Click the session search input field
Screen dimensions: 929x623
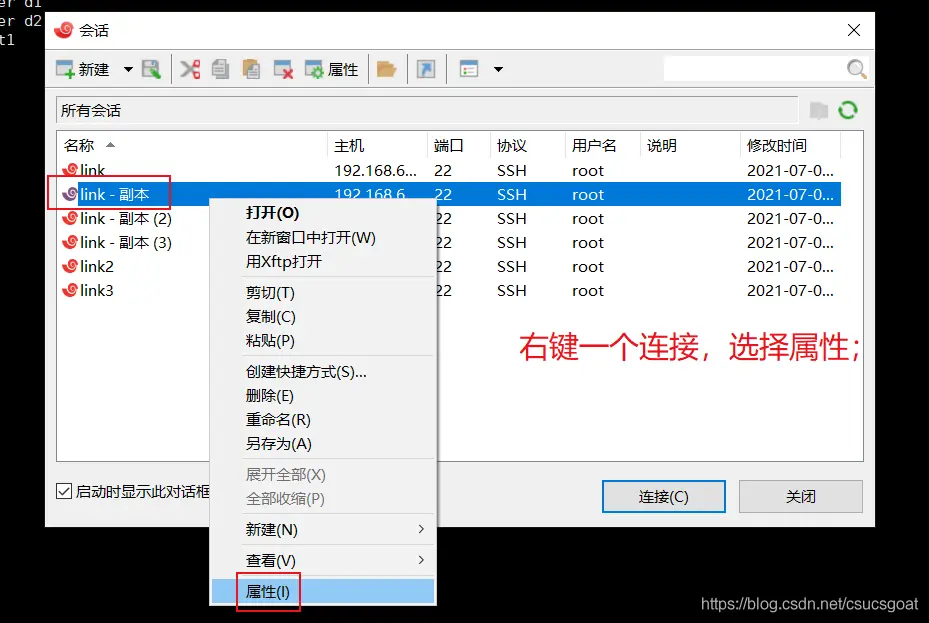pyautogui.click(x=754, y=69)
